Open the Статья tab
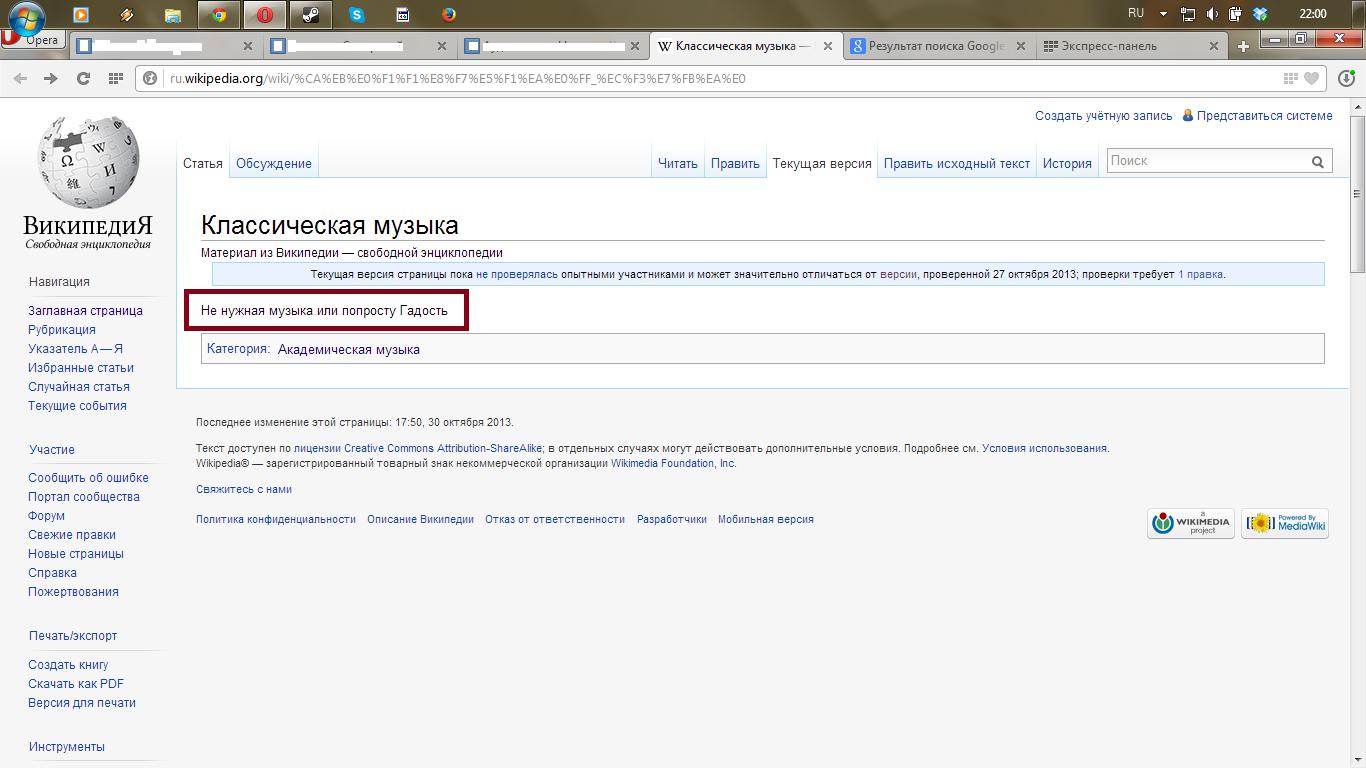This screenshot has width=1366, height=768. [x=203, y=164]
